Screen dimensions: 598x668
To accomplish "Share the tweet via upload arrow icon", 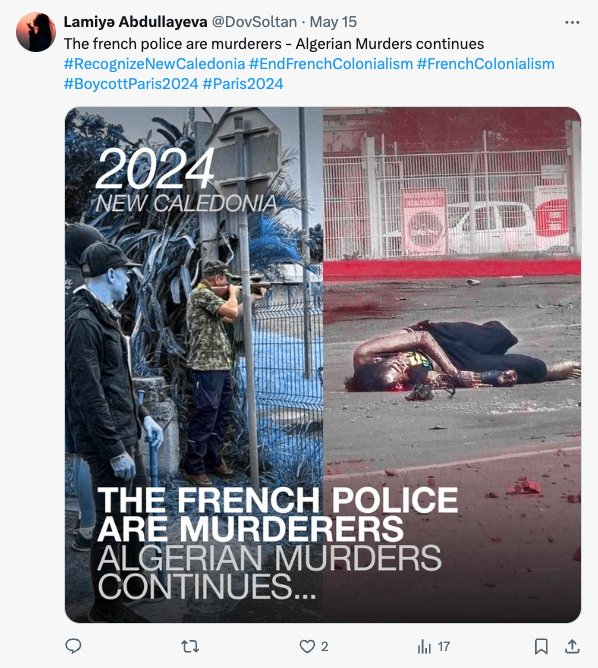I will (x=572, y=646).
